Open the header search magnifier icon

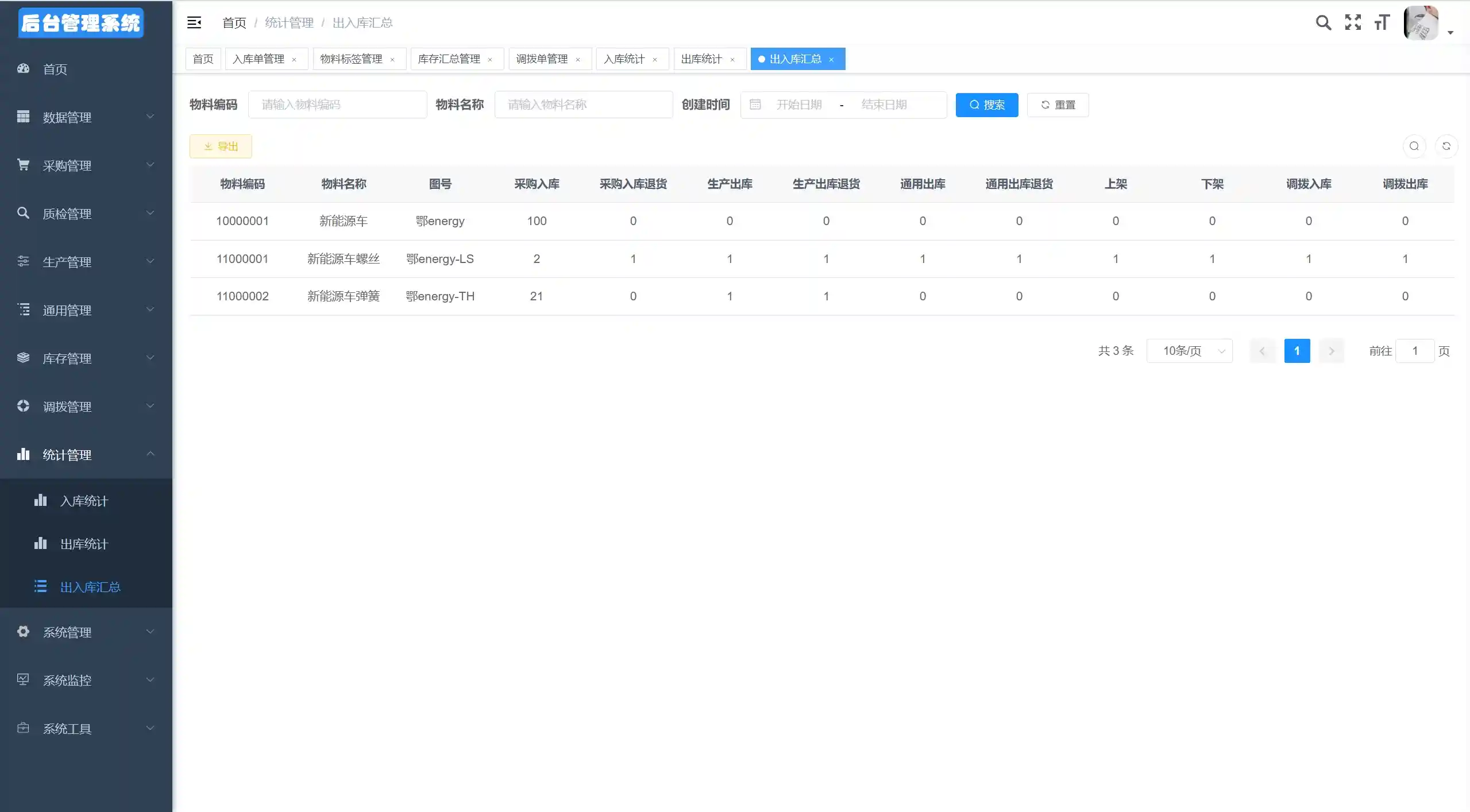pyautogui.click(x=1323, y=22)
